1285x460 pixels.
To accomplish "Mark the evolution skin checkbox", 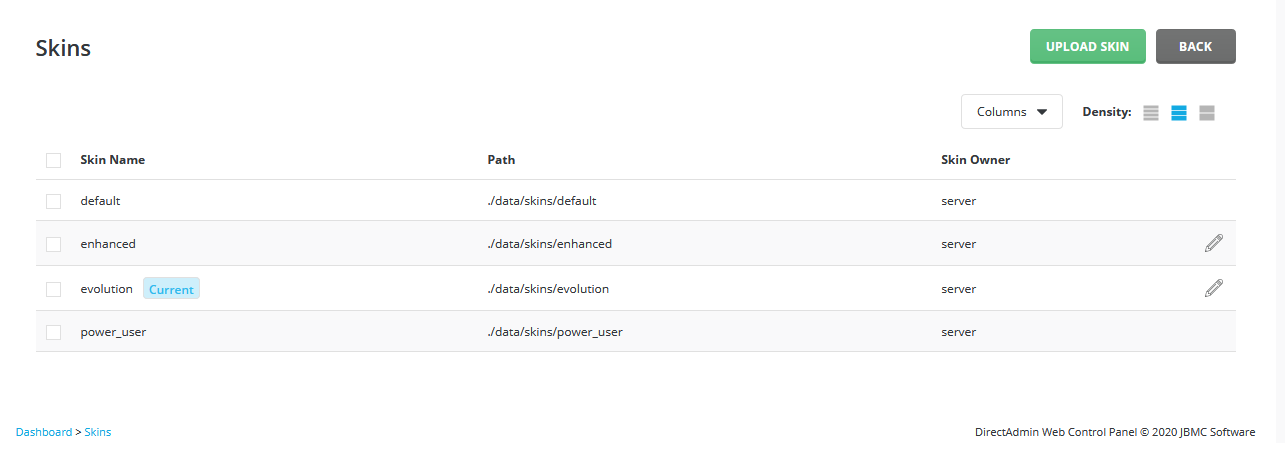I will [x=54, y=289].
